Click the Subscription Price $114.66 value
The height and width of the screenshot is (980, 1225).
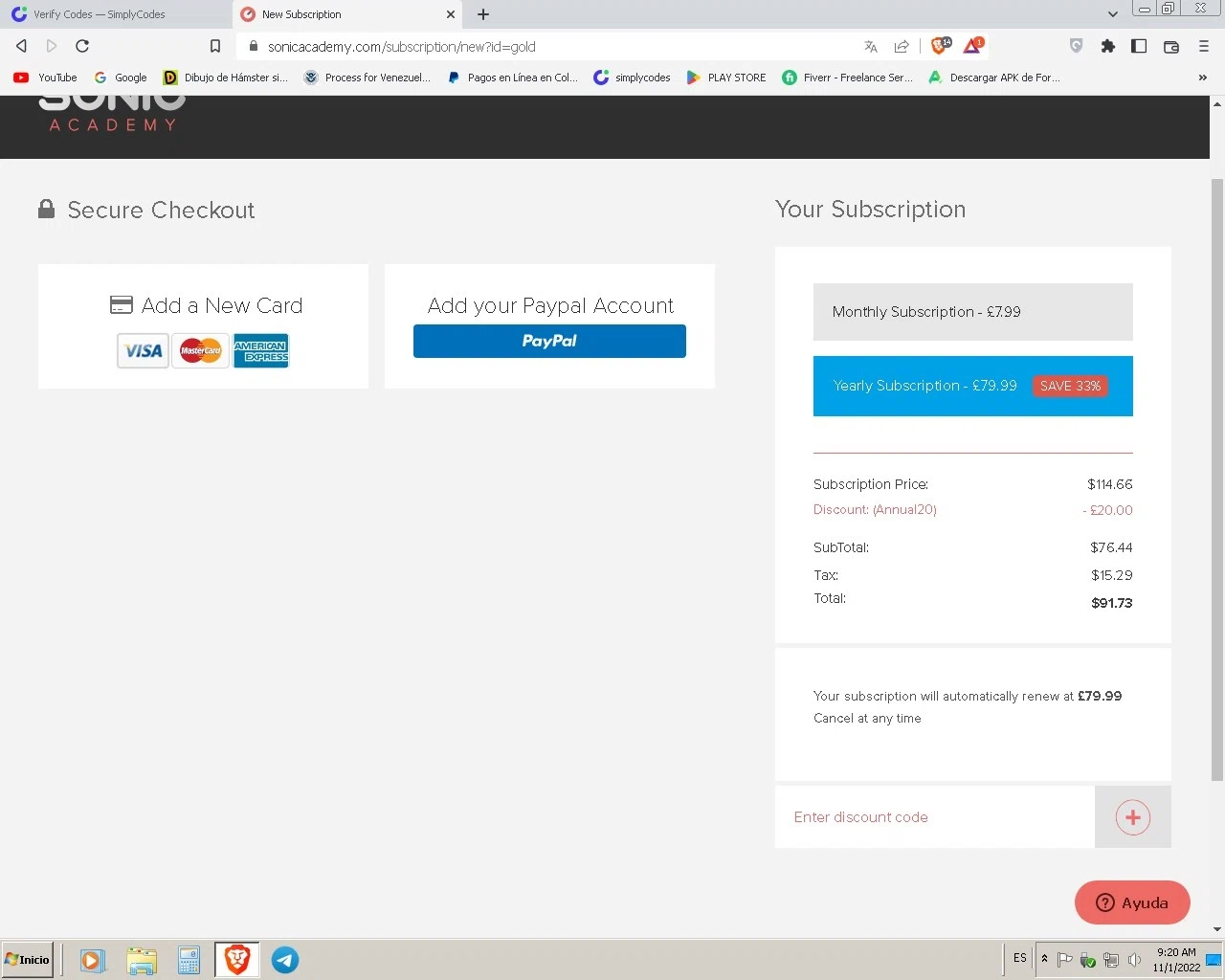coord(1110,484)
